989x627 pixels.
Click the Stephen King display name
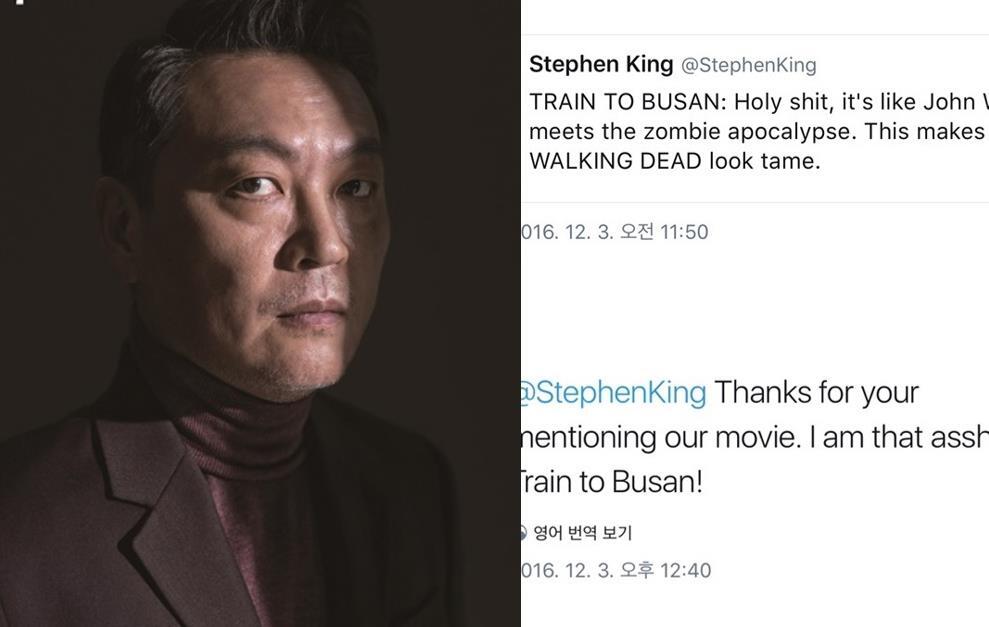[601, 64]
